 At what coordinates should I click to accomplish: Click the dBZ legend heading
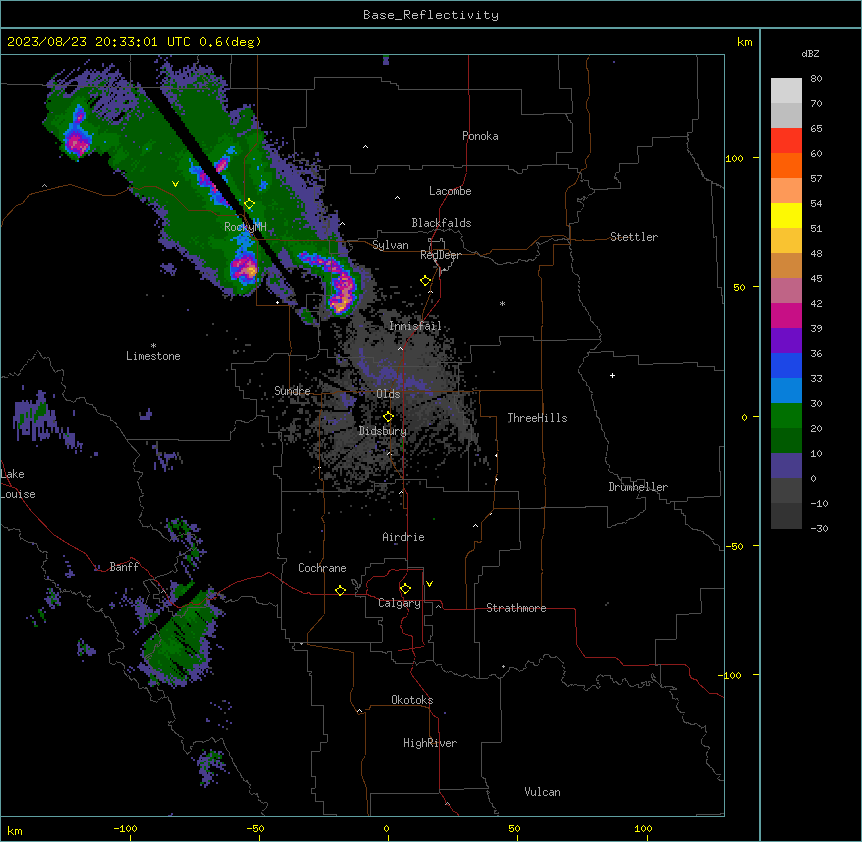[810, 53]
